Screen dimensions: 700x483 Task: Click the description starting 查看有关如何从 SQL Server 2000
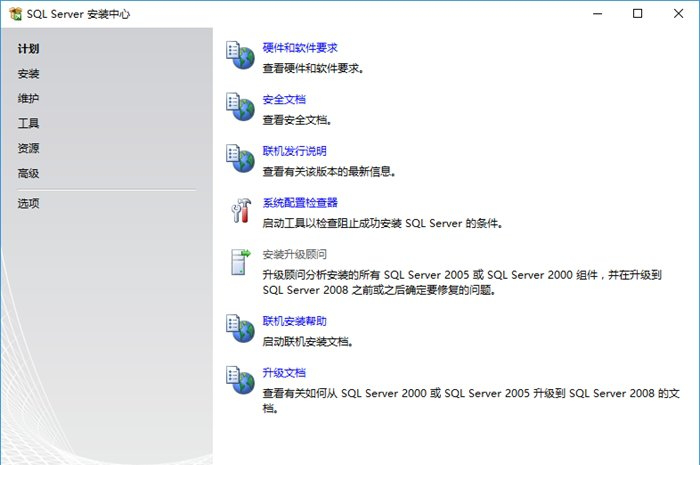click(x=471, y=400)
